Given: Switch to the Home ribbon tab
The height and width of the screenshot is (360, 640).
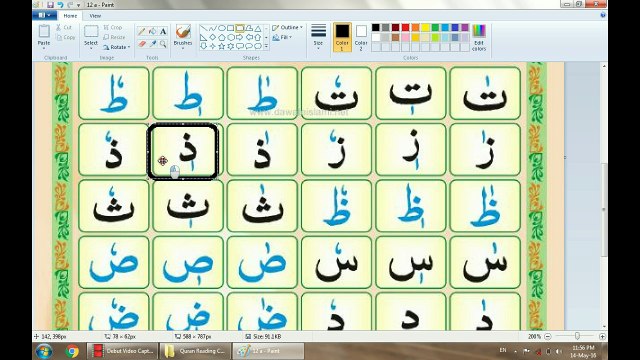Looking at the screenshot, I should click(x=70, y=16).
